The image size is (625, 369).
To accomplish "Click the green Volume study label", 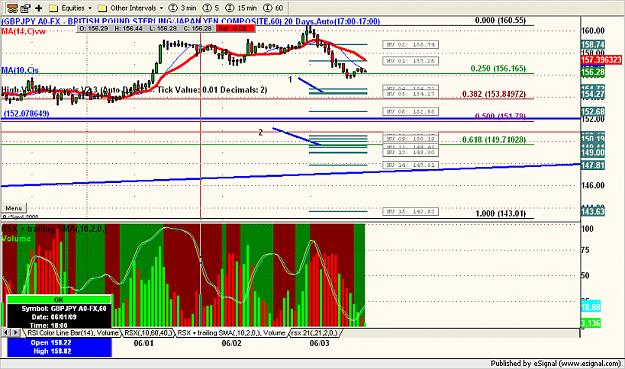I will point(16,238).
